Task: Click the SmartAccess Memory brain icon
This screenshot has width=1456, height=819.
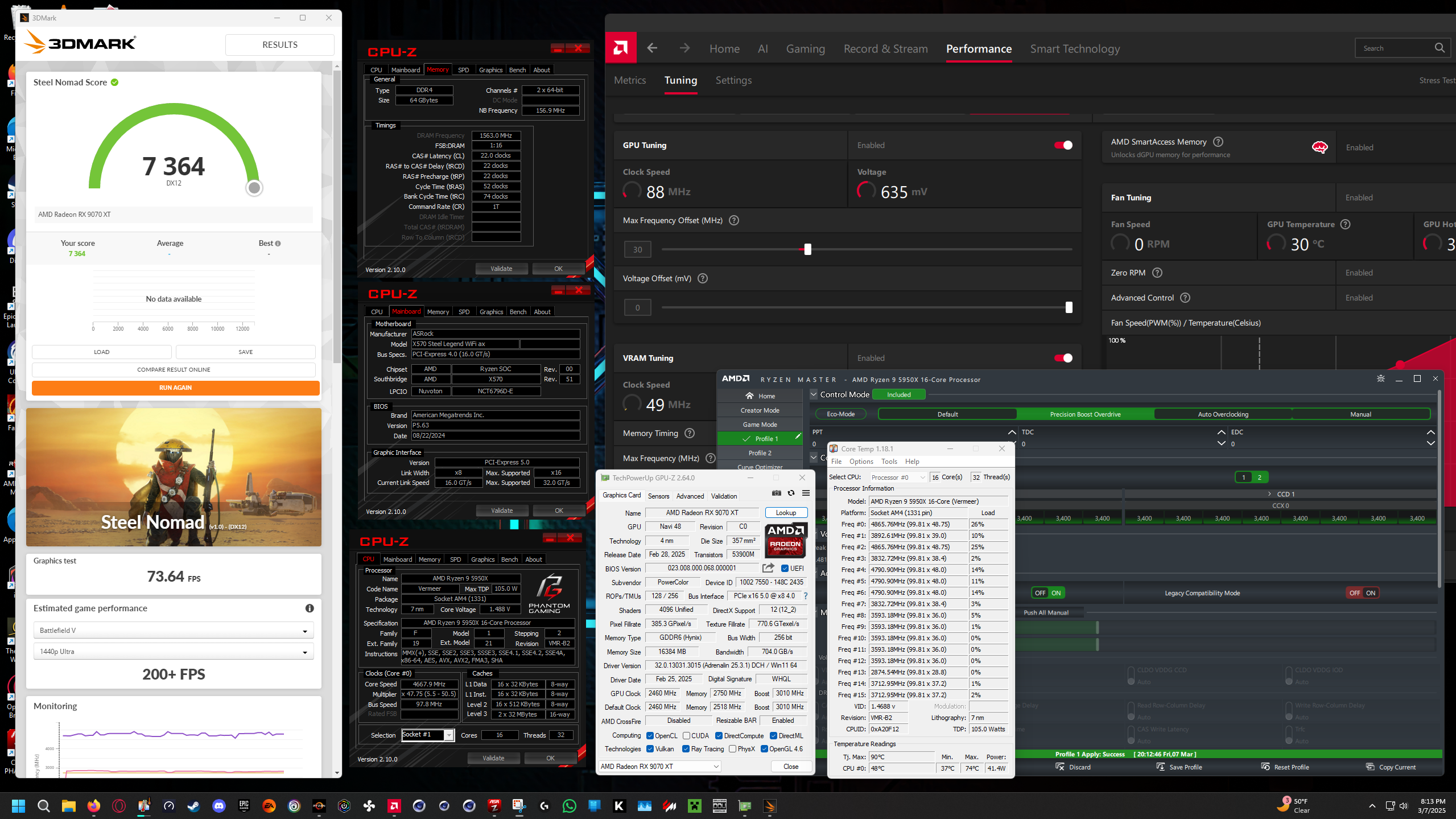Action: point(1319,147)
